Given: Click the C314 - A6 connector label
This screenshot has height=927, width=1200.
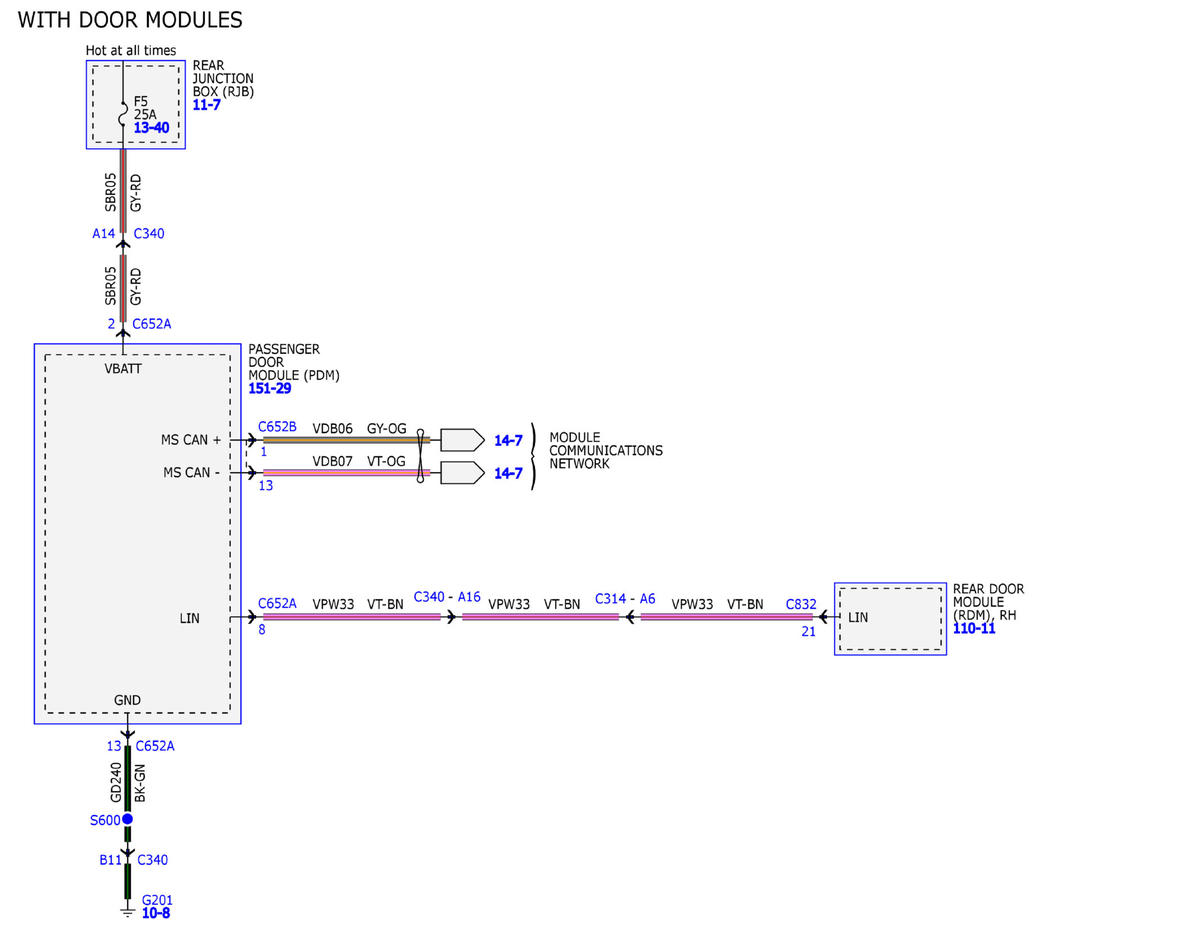Looking at the screenshot, I should coord(625,598).
